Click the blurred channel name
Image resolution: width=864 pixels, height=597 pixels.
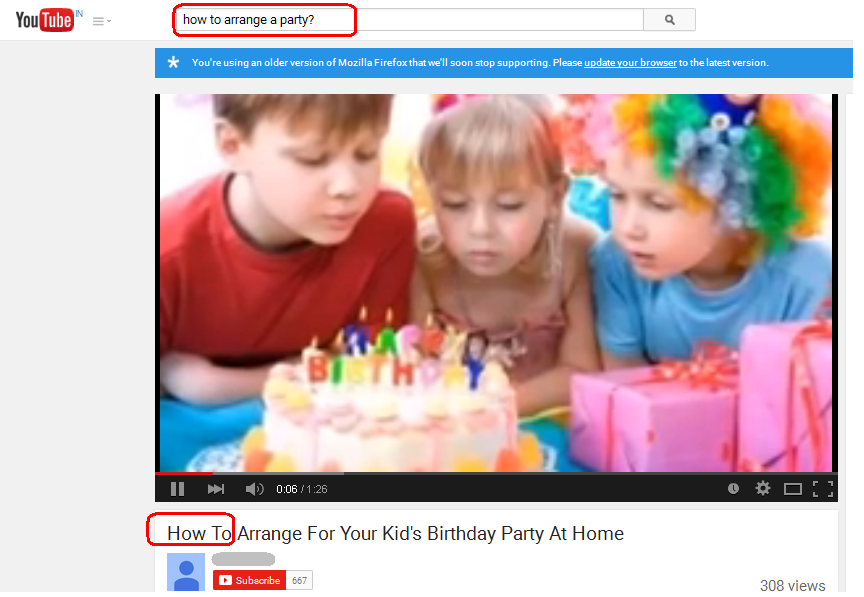point(243,559)
